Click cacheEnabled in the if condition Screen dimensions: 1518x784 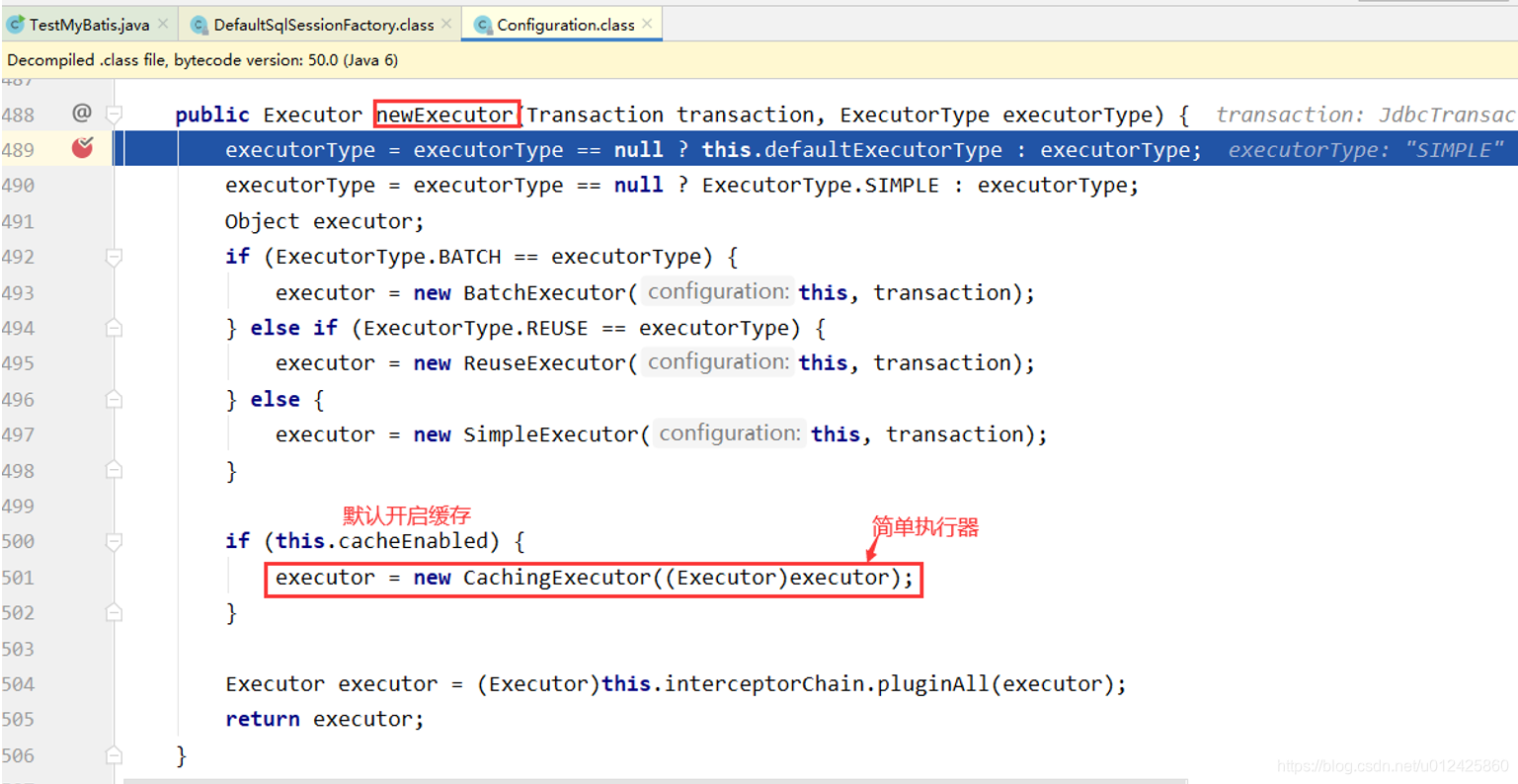(x=413, y=541)
